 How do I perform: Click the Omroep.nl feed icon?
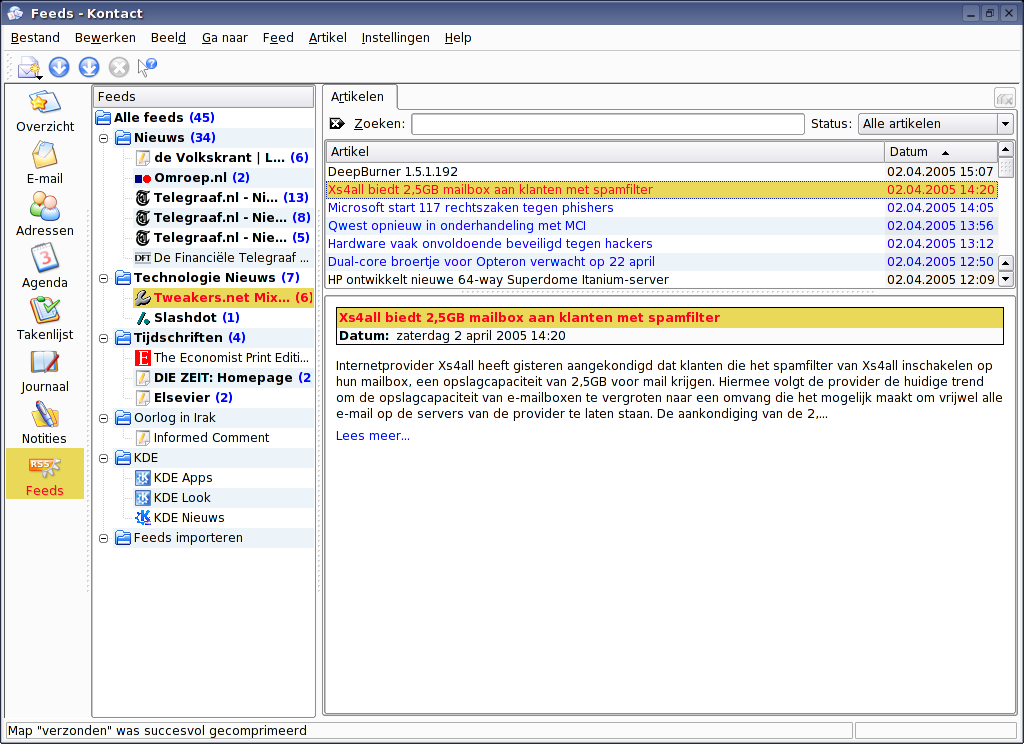[x=143, y=178]
